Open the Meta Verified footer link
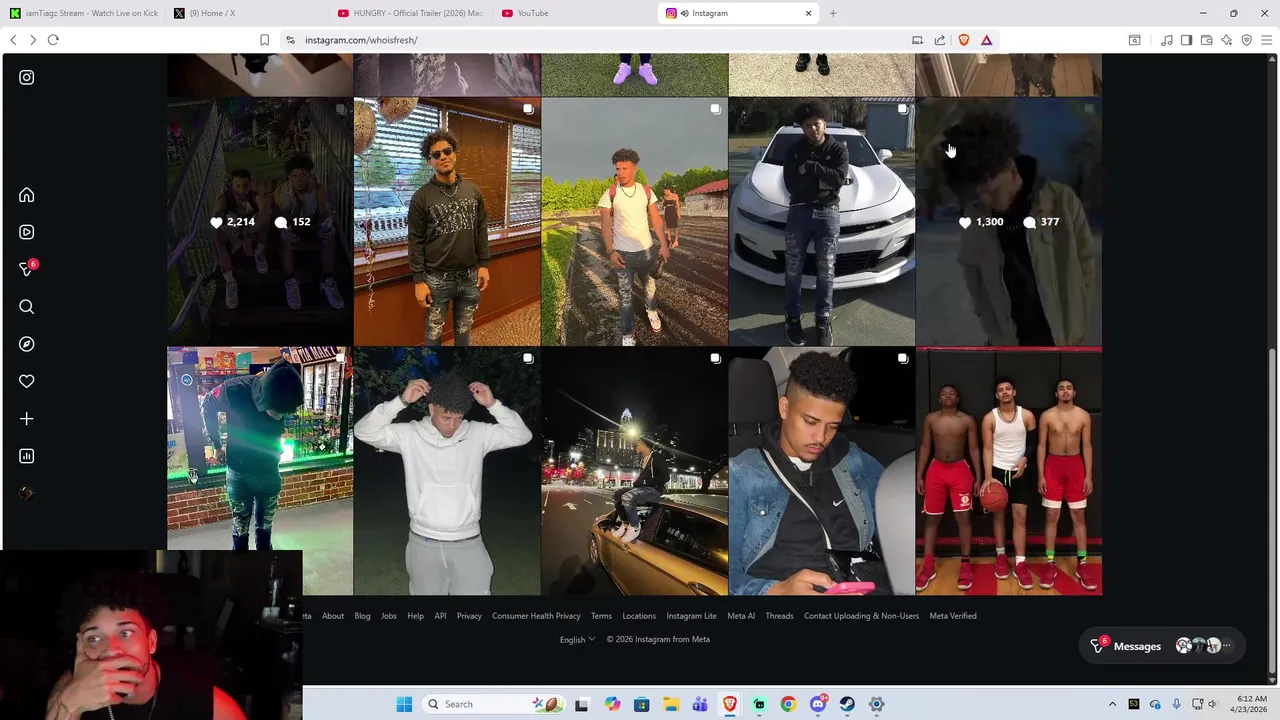This screenshot has height=720, width=1280. click(953, 616)
